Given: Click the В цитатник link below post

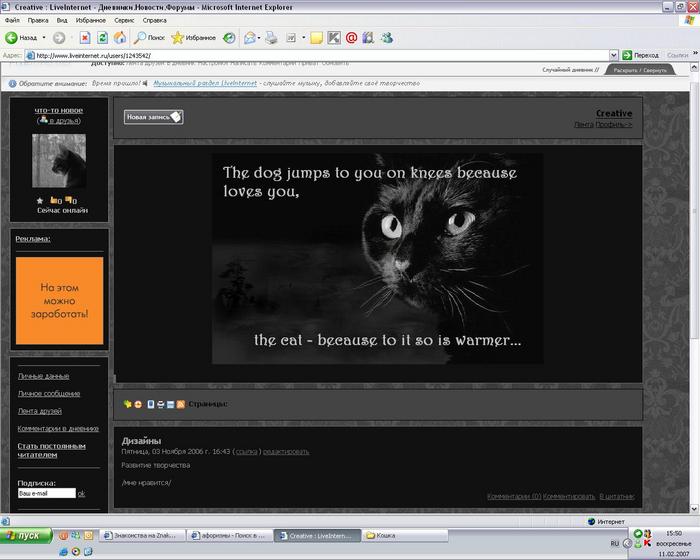Looking at the screenshot, I should tap(617, 496).
